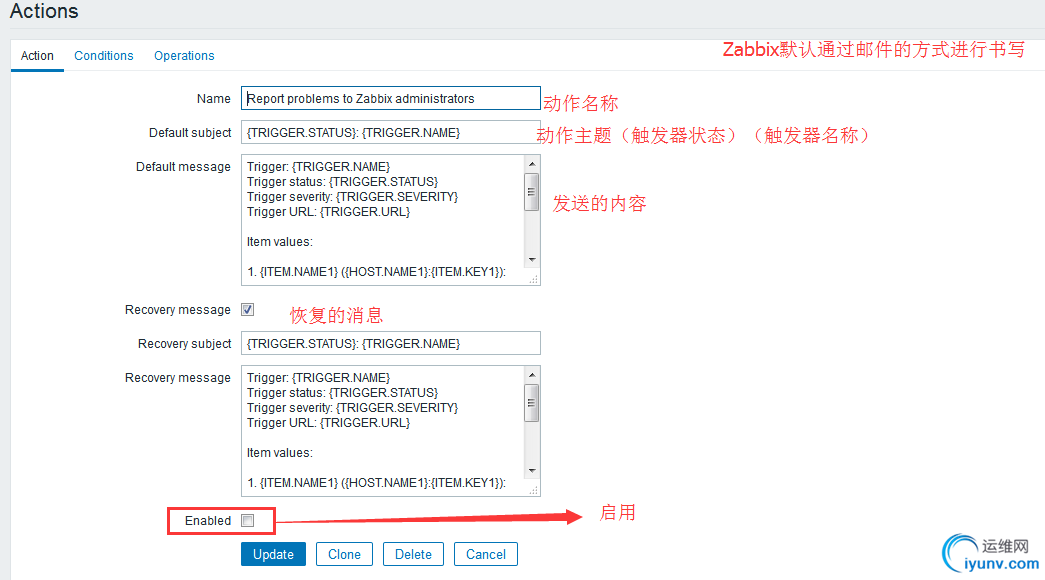Click Default message scrollbar down arrow
Image resolution: width=1045 pixels, height=580 pixels.
click(x=532, y=259)
